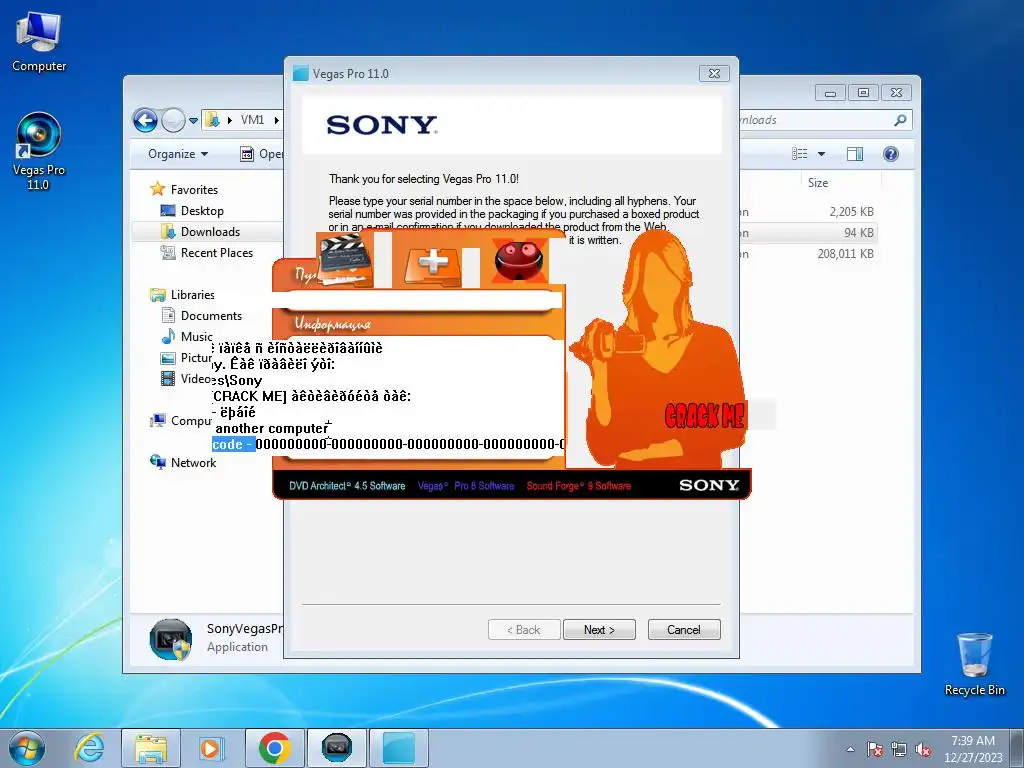Click Explorer forward navigation arrow
The height and width of the screenshot is (768, 1024).
tap(172, 120)
